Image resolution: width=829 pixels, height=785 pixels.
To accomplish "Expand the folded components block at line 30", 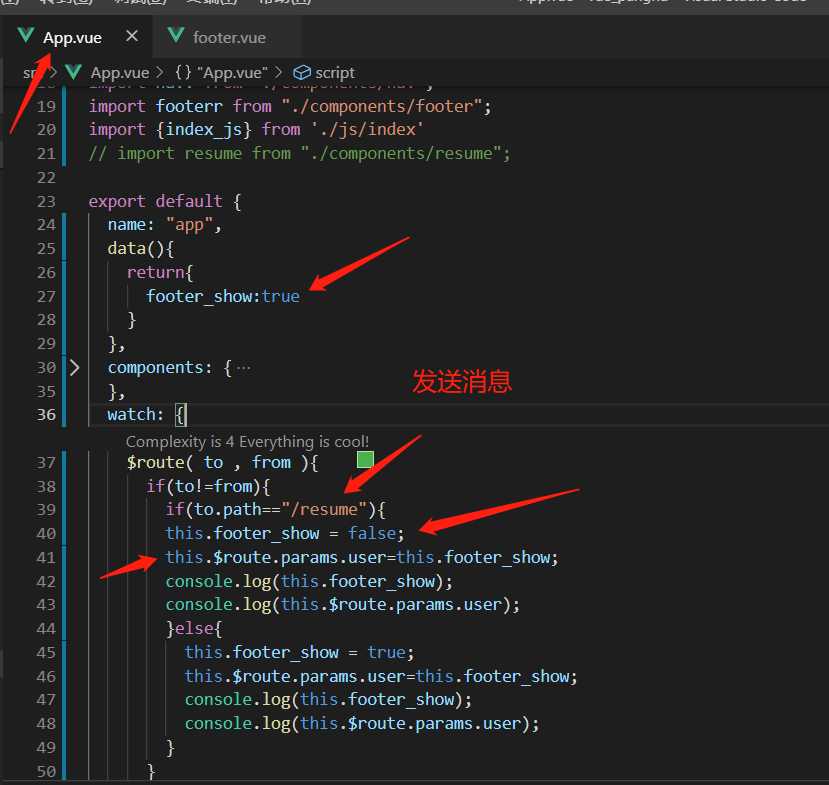I will pos(75,367).
